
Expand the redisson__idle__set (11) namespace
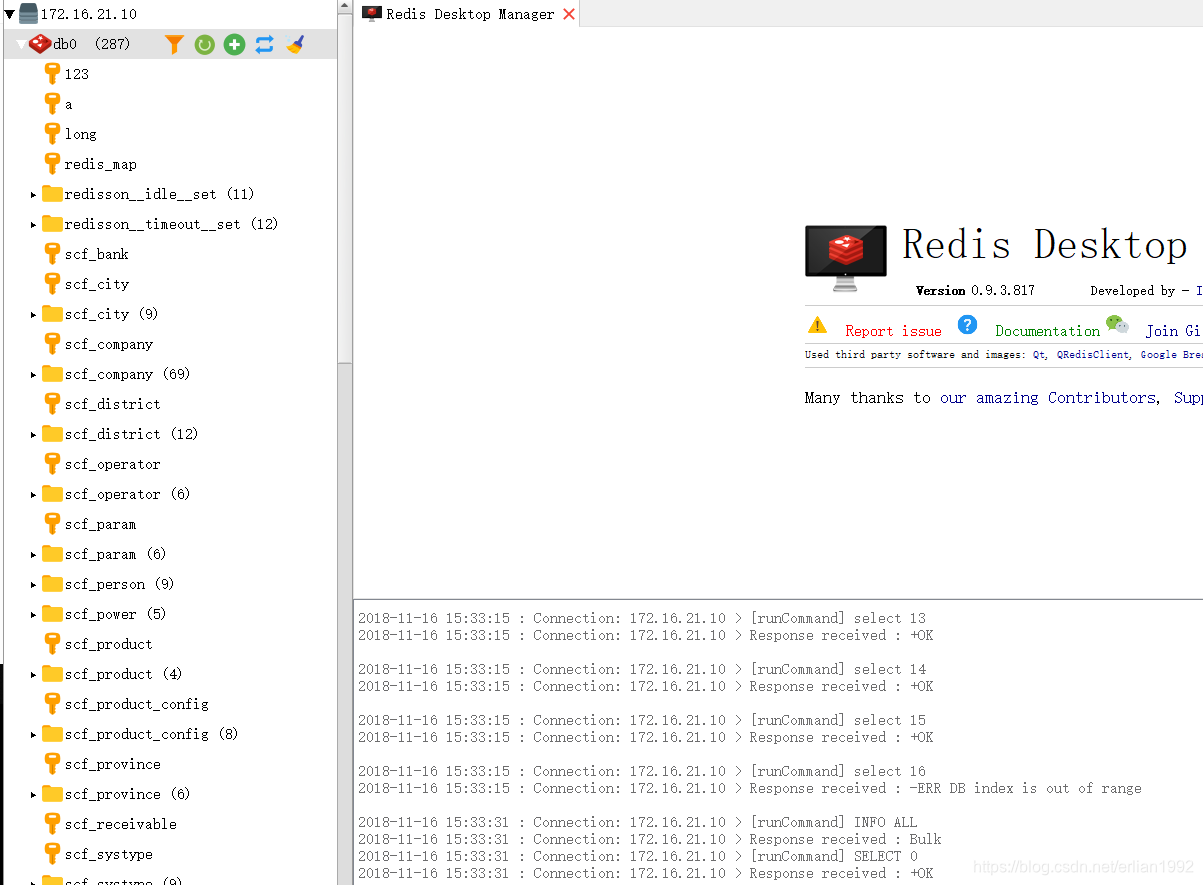[x=33, y=194]
